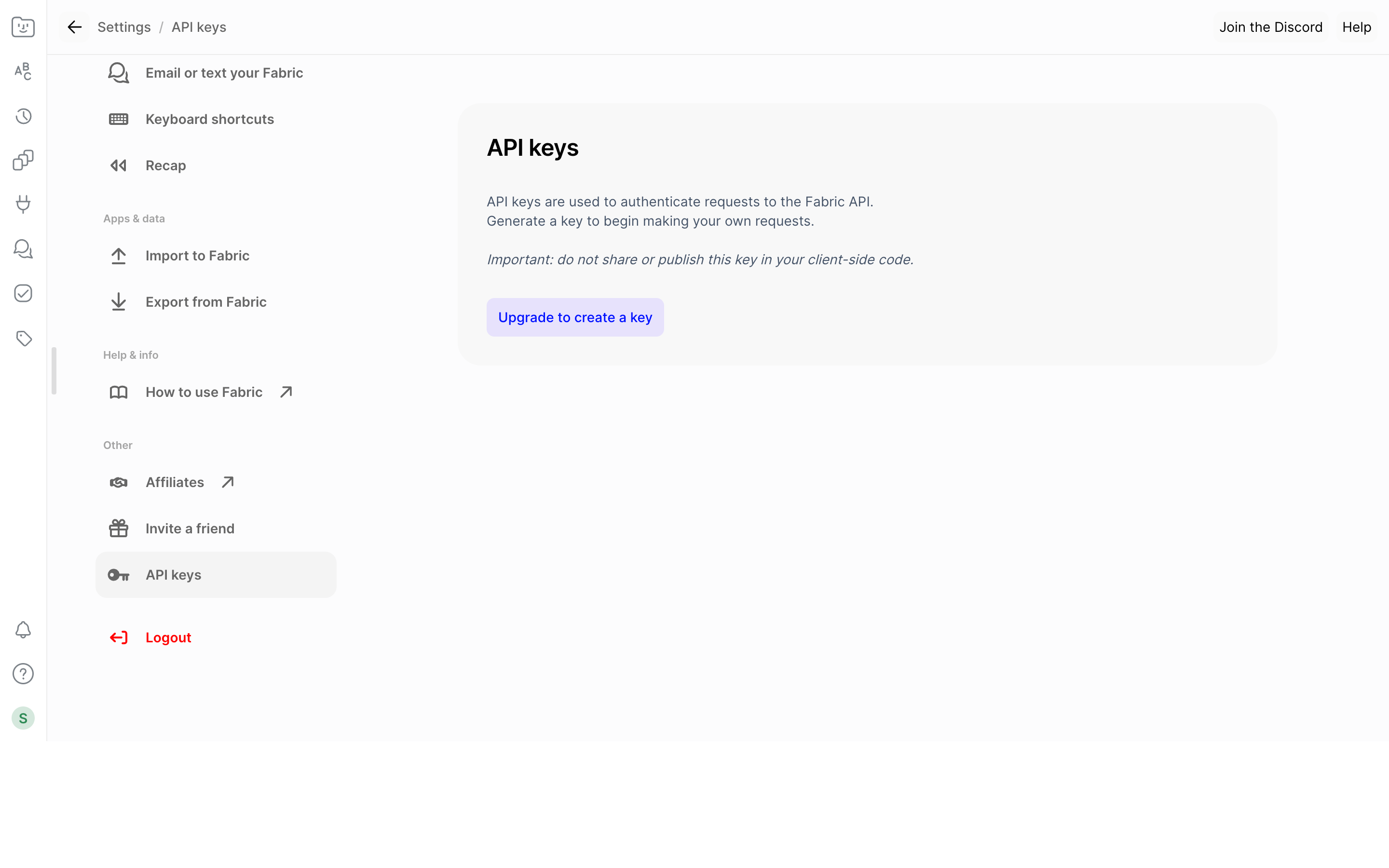This screenshot has height=868, width=1389.
Task: Click the gift icon for Invite a friend
Action: click(x=119, y=528)
